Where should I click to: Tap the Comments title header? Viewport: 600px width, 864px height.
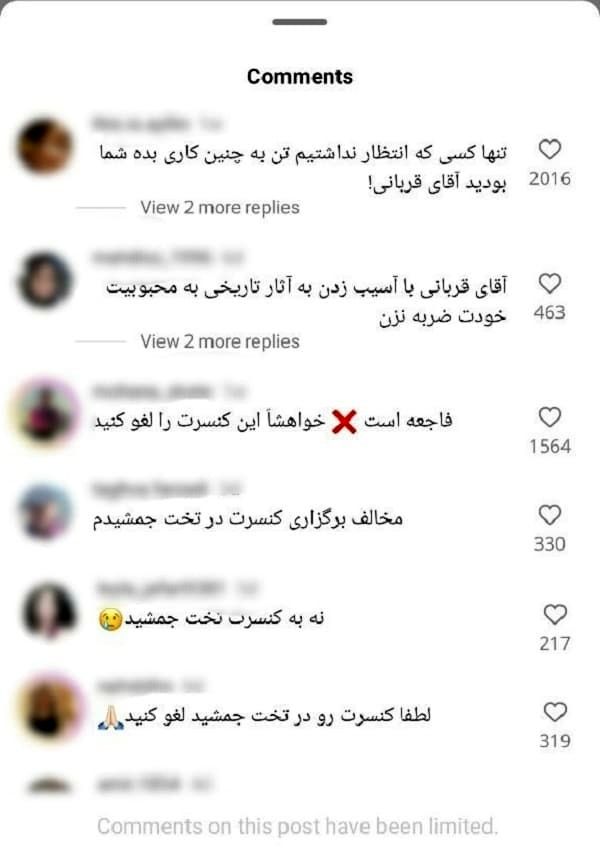click(300, 77)
